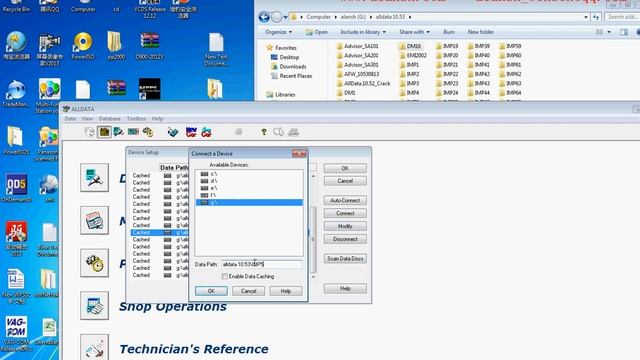Select the Recycle Bin desktop icon
Viewport: 640px width, 360px height.
16,6
